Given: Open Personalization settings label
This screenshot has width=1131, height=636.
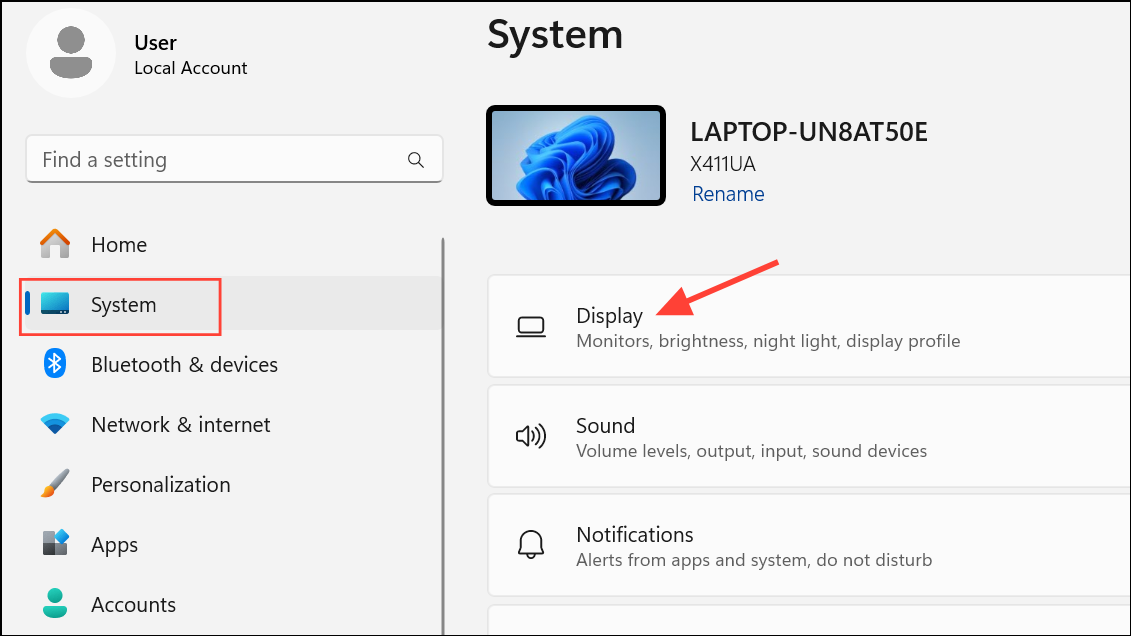Looking at the screenshot, I should coord(161,485).
